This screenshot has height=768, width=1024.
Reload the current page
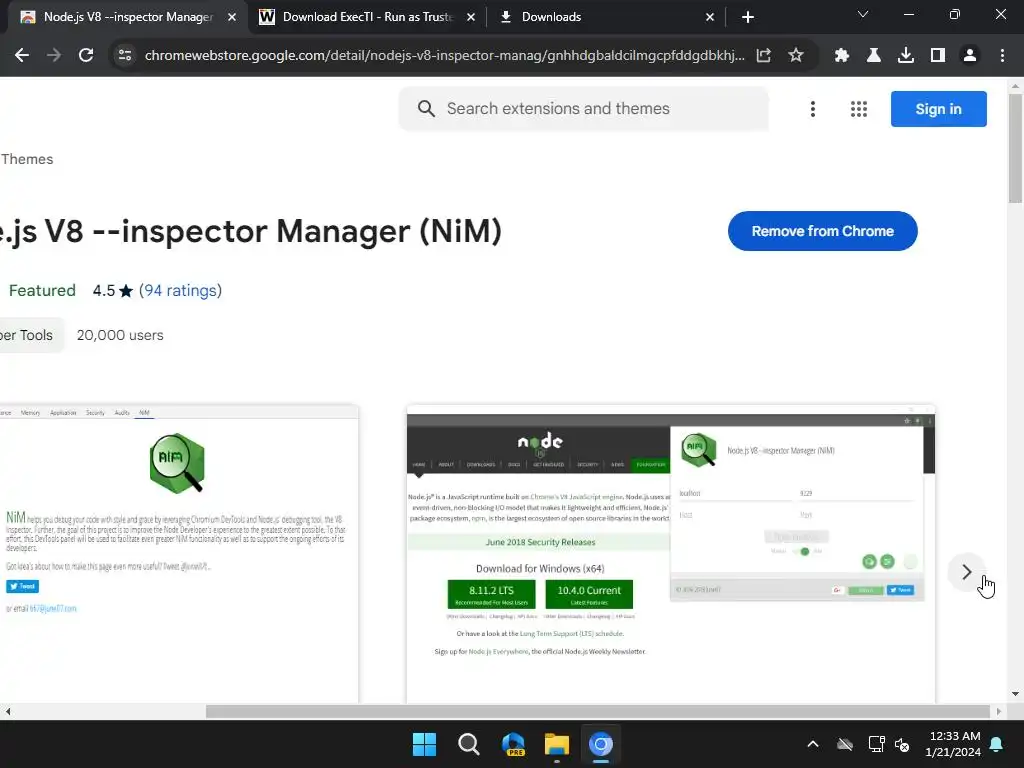coord(86,56)
